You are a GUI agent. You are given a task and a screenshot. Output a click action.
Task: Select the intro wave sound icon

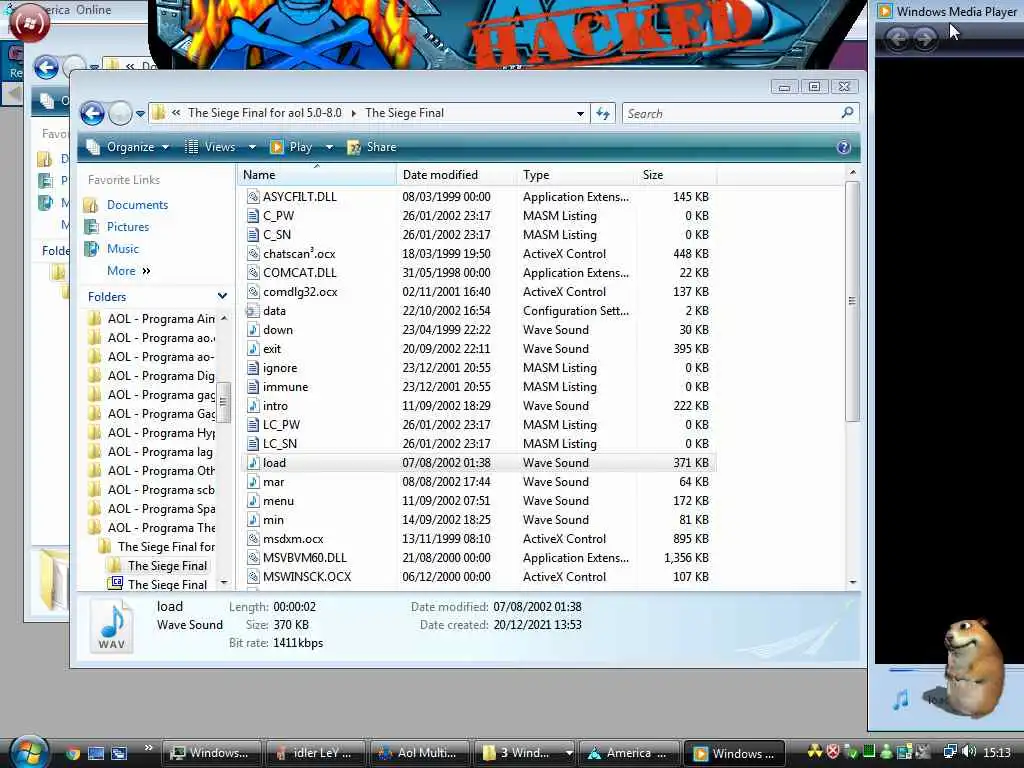pos(253,406)
